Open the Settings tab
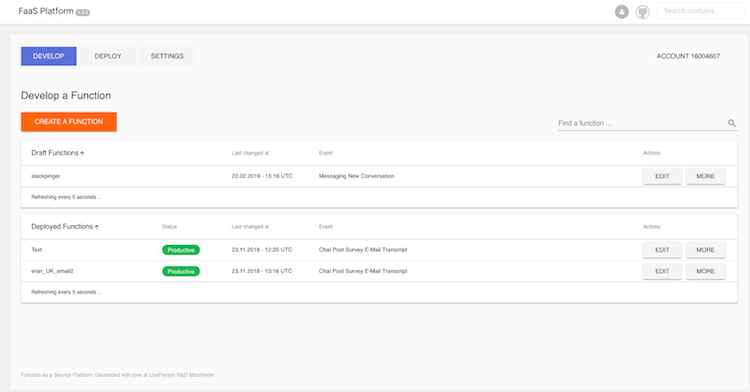The width and height of the screenshot is (750, 392). [167, 56]
